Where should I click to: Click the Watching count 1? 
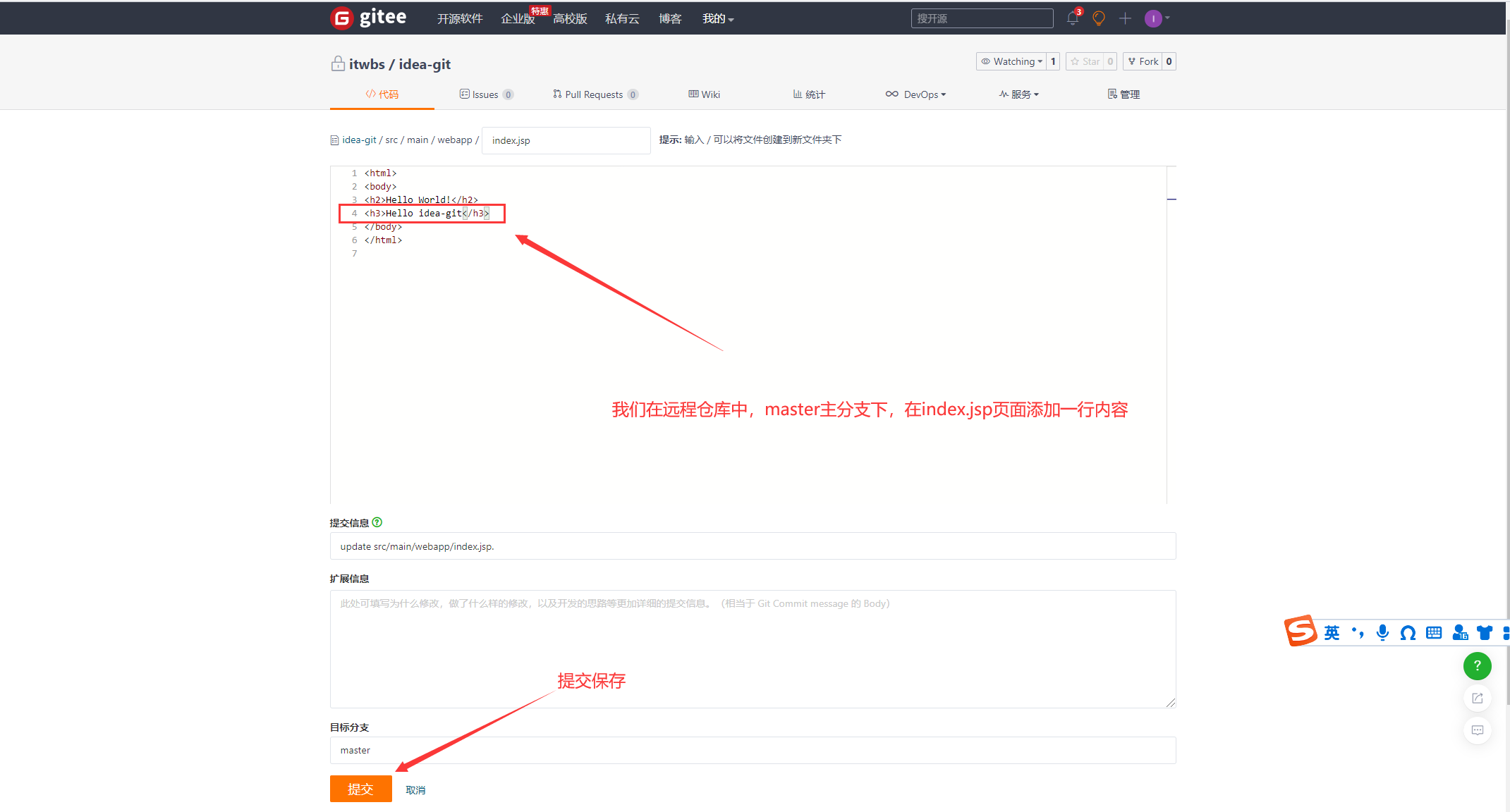1053,61
